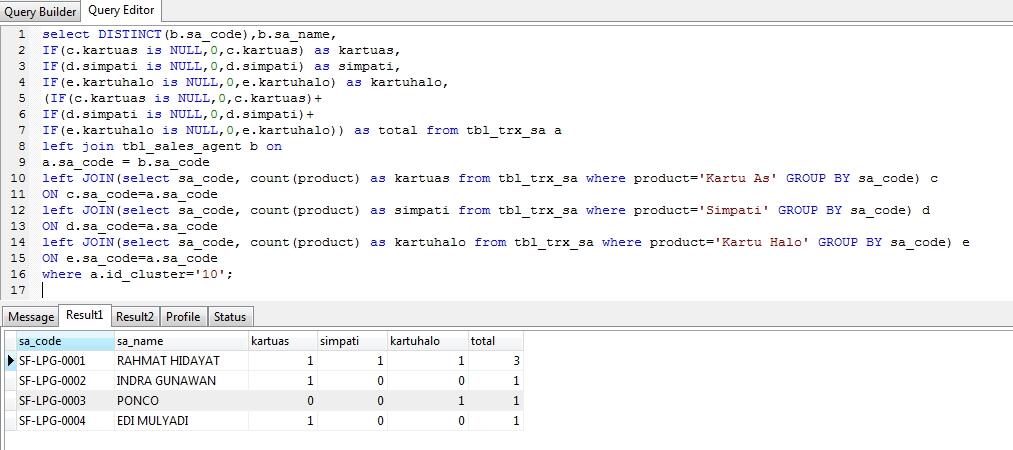The width and height of the screenshot is (1013, 450).
Task: Show the Result1 tab
Action: click(84, 316)
